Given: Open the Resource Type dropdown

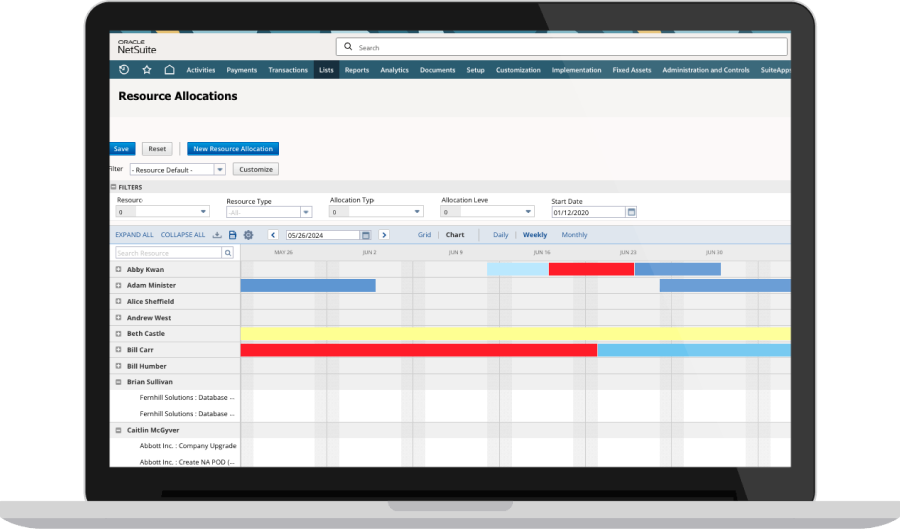Looking at the screenshot, I should [306, 212].
